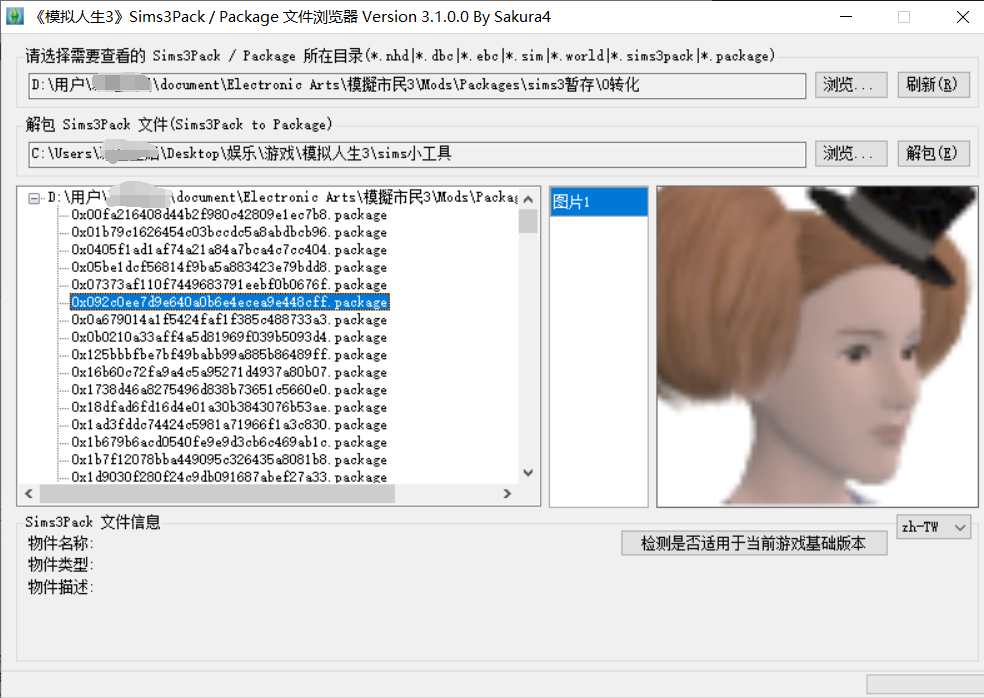This screenshot has width=984, height=698.
Task: Select file 0x00fa216408d44b2f980c42809e1ec7b8.package
Action: pos(229,215)
